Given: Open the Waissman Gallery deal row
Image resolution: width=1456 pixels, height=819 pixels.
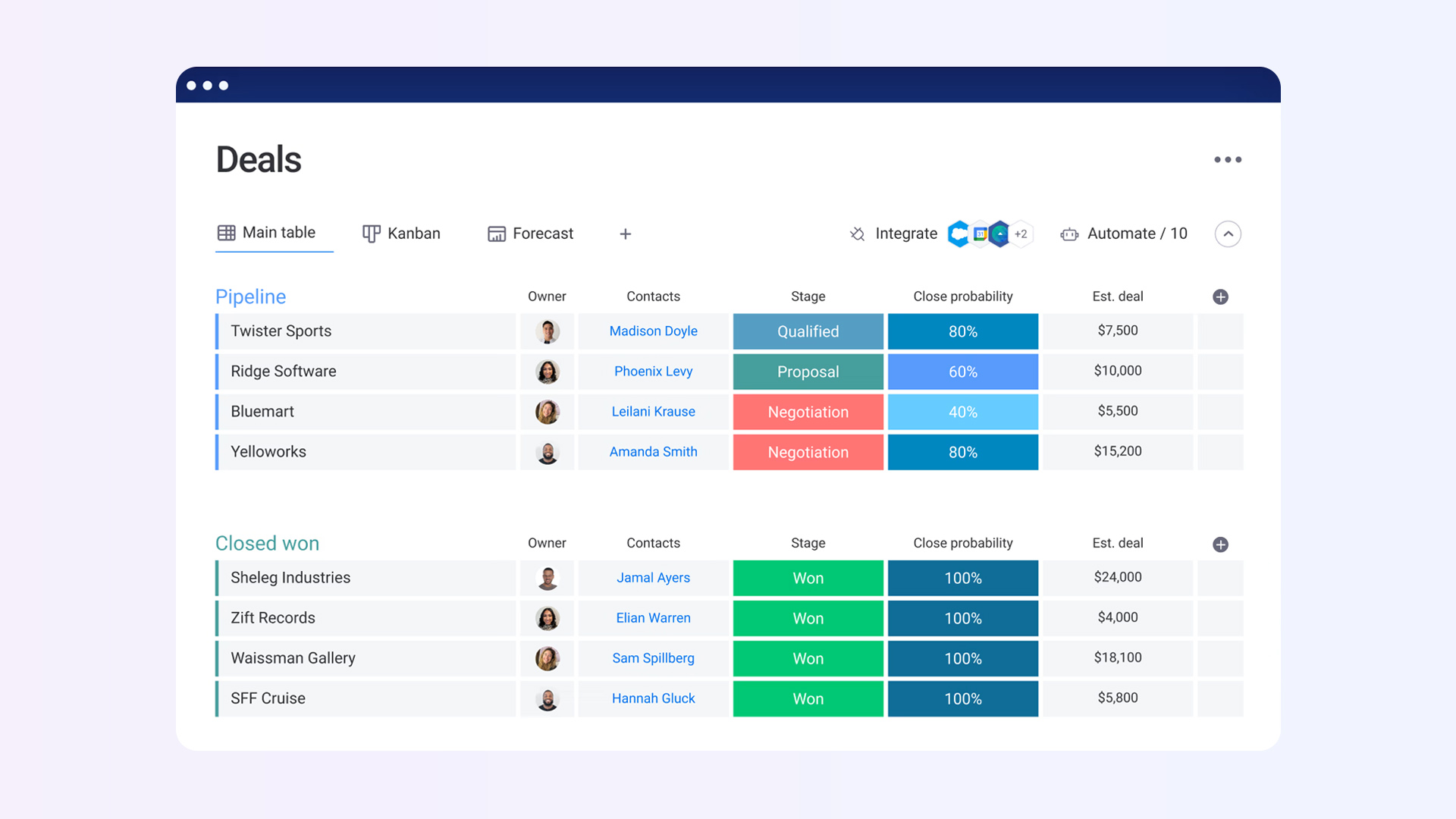Looking at the screenshot, I should [x=366, y=658].
